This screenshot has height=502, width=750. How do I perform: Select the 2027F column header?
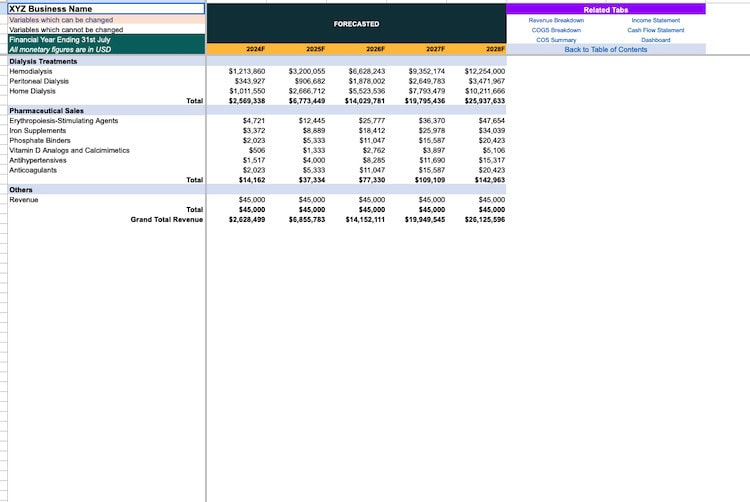(435, 49)
